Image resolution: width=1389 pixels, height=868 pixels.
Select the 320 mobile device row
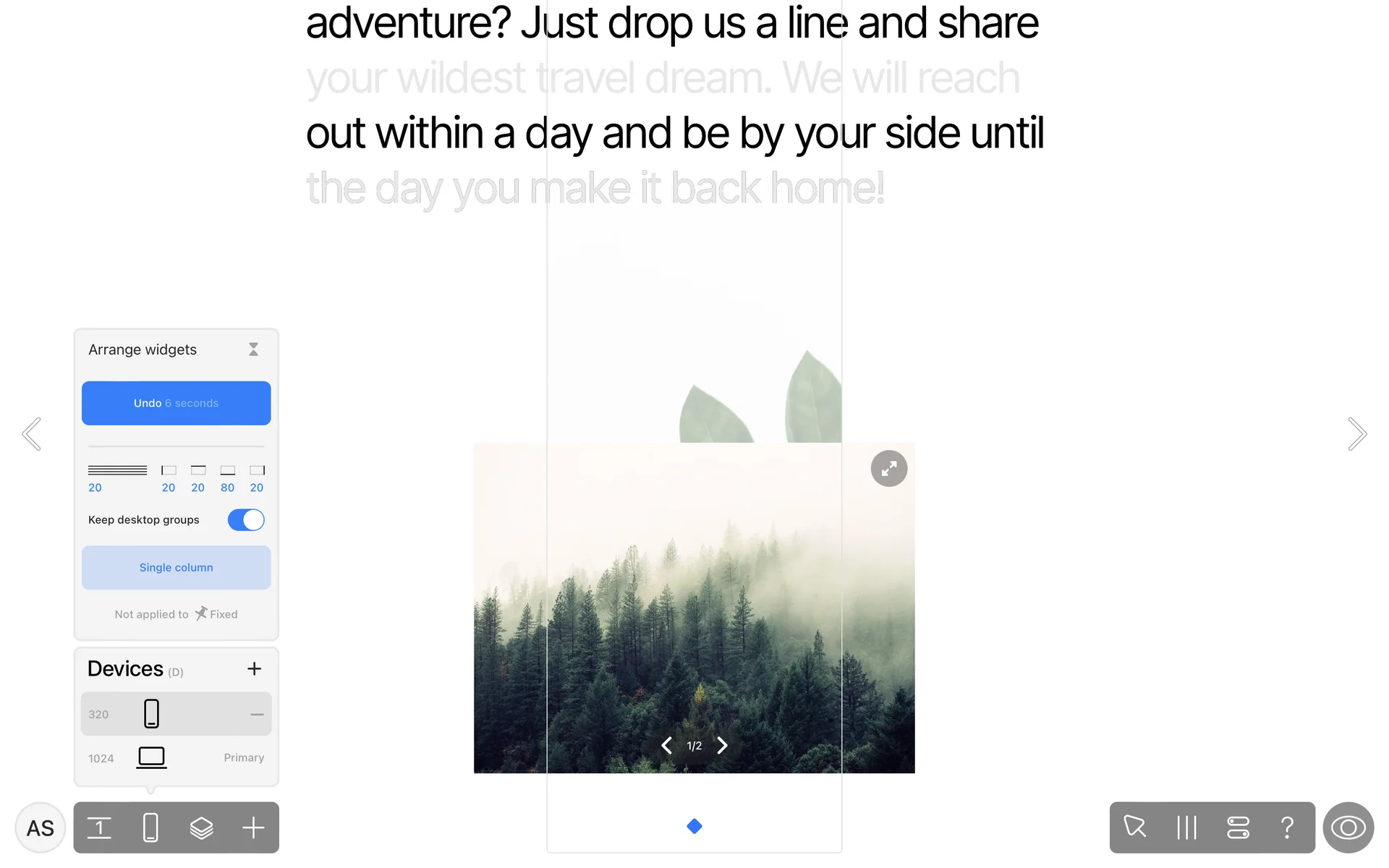pos(177,714)
